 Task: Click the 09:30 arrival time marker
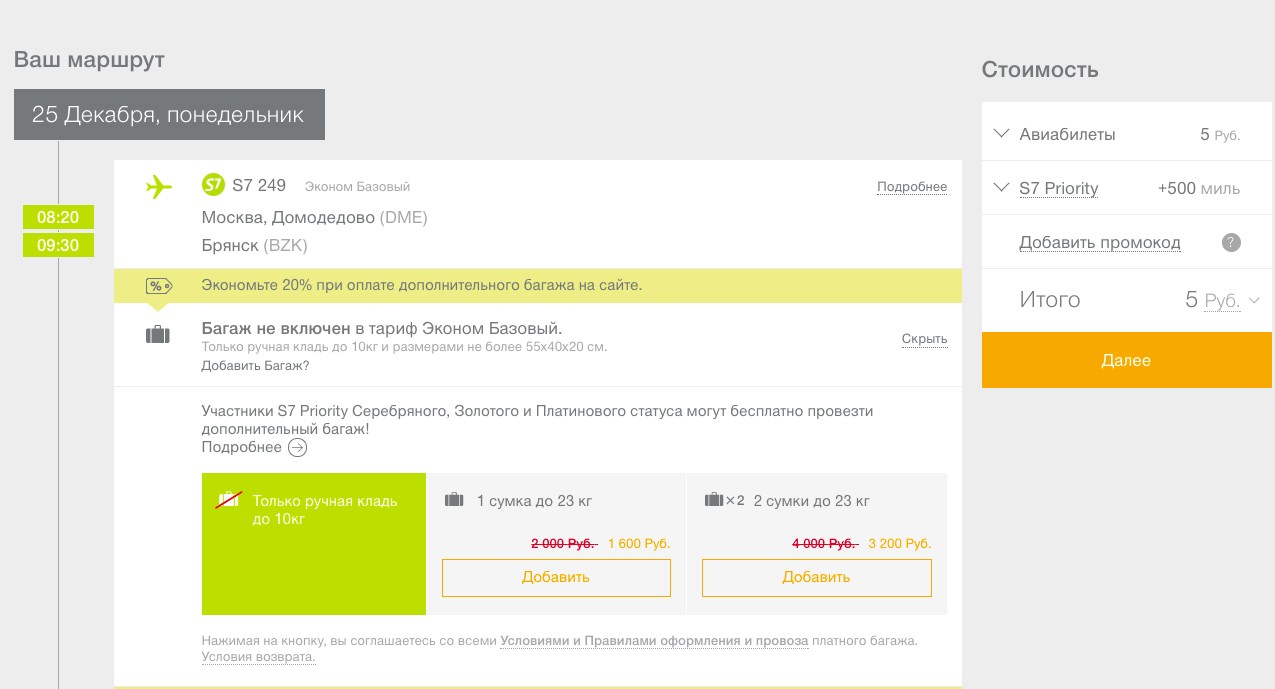[x=58, y=245]
